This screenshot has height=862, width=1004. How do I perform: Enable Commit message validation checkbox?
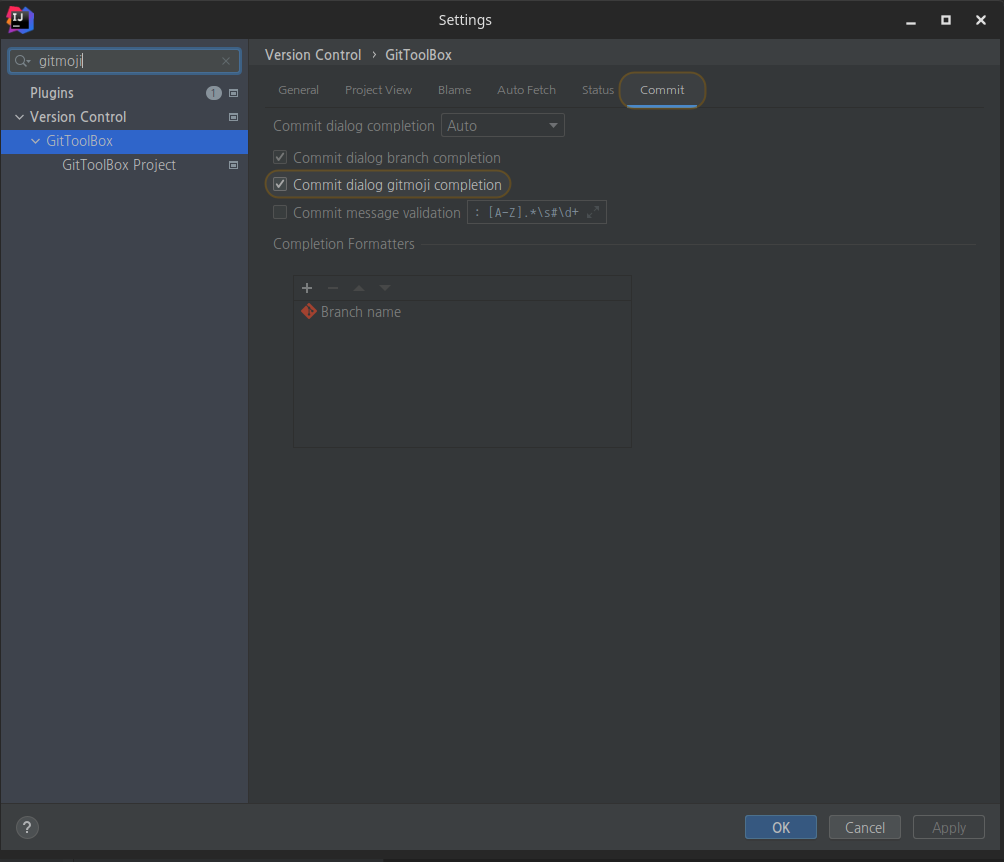(x=280, y=212)
